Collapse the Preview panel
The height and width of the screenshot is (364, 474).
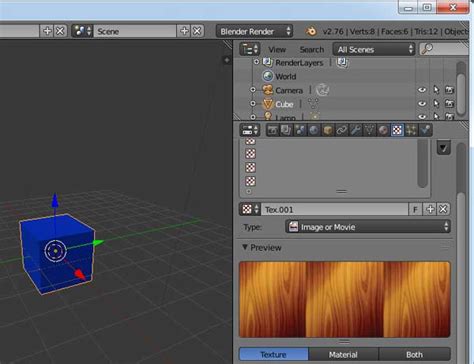tap(245, 247)
